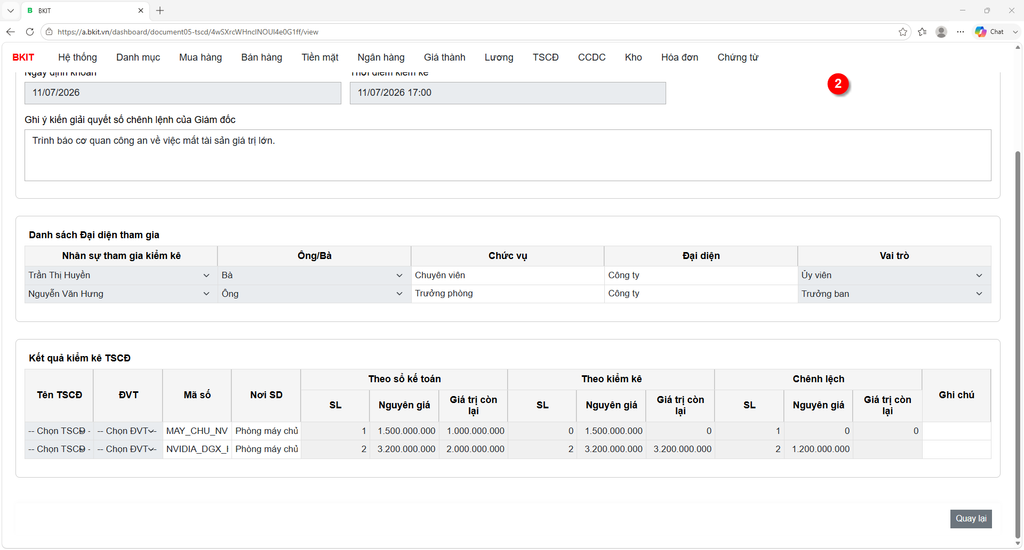The image size is (1024, 550).
Task: Reload the page using refresh icon
Action: (29, 31)
